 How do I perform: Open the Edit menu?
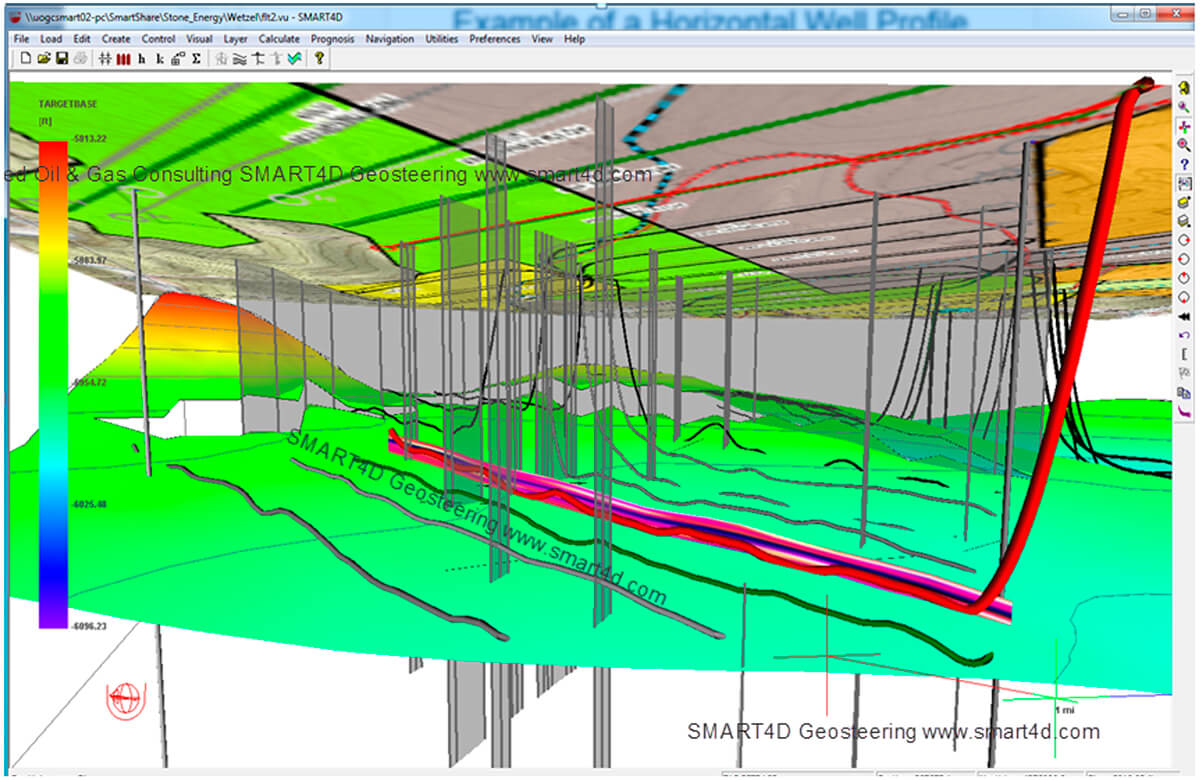coord(82,39)
